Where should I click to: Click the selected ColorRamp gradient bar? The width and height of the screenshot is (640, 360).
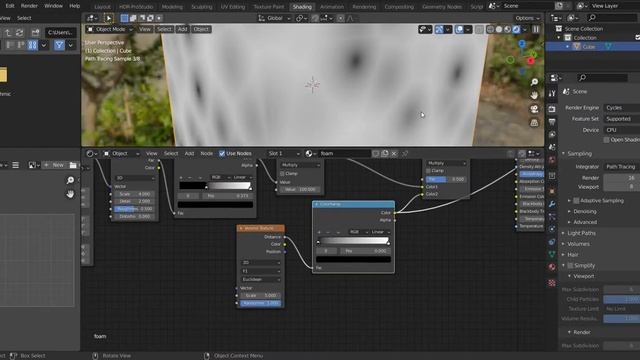click(353, 241)
